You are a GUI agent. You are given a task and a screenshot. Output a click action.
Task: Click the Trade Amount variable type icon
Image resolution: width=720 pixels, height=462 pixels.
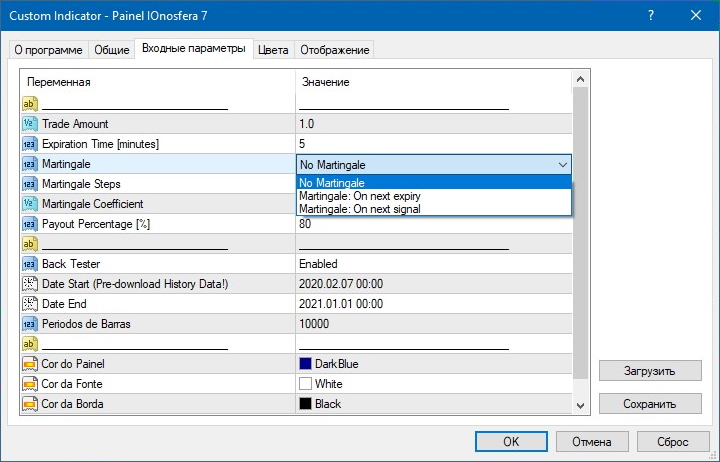point(29,124)
